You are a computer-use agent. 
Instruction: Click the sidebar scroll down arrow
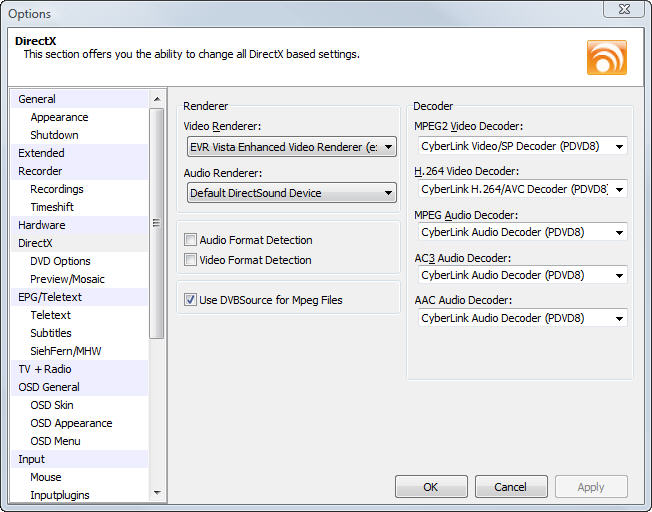coord(157,492)
